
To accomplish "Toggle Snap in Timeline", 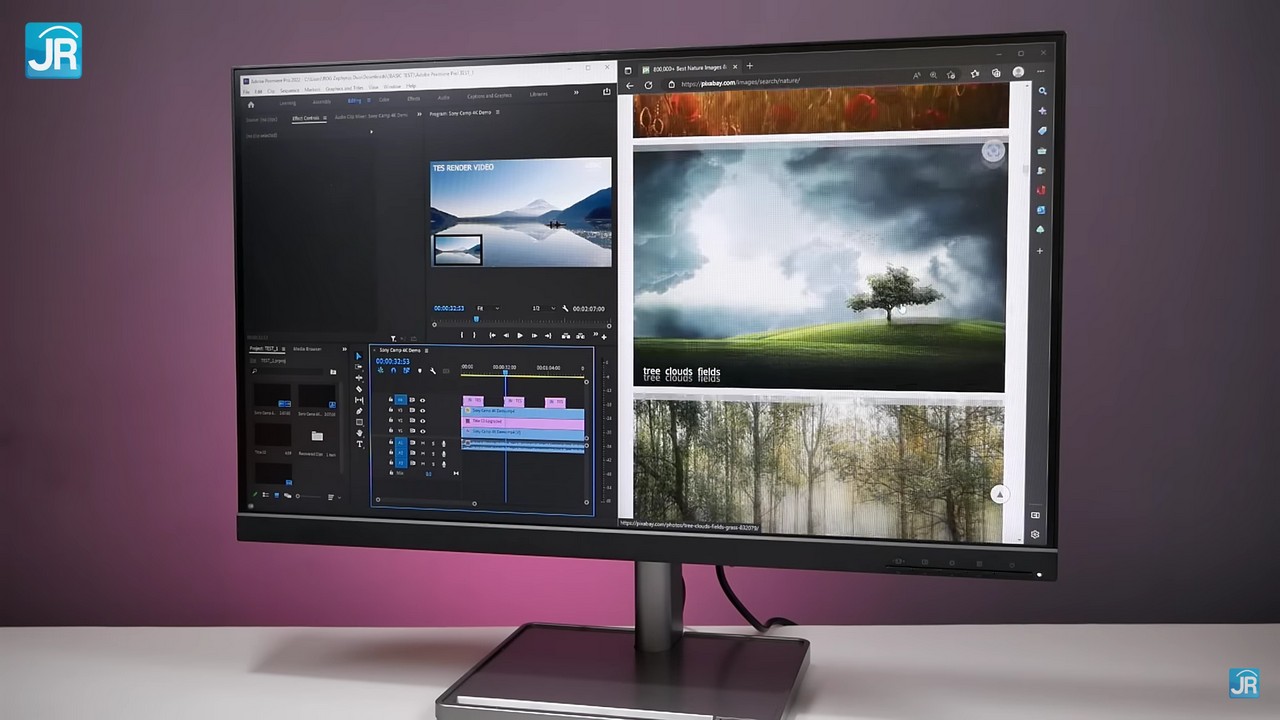I will coord(393,371).
